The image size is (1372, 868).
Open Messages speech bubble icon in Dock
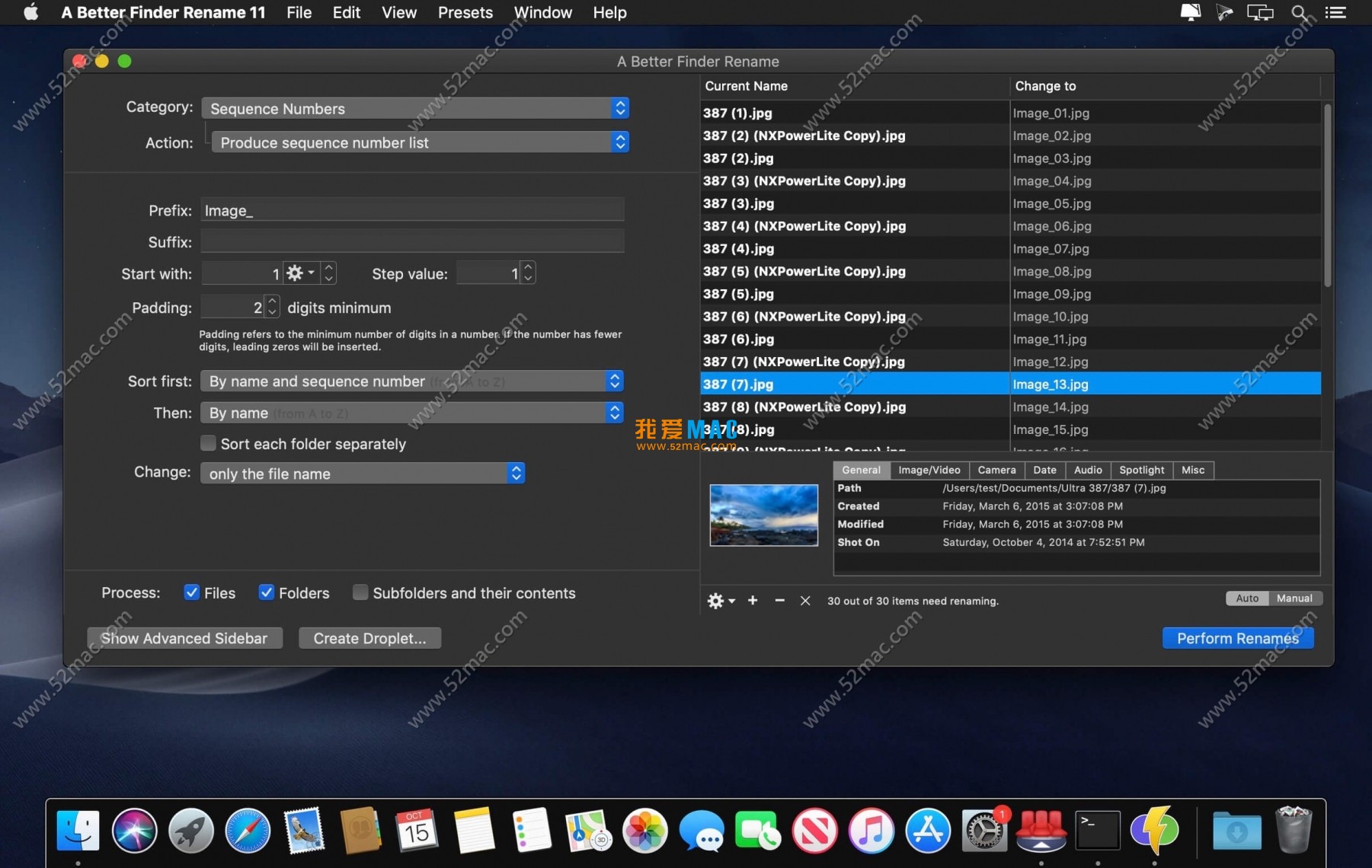701,830
